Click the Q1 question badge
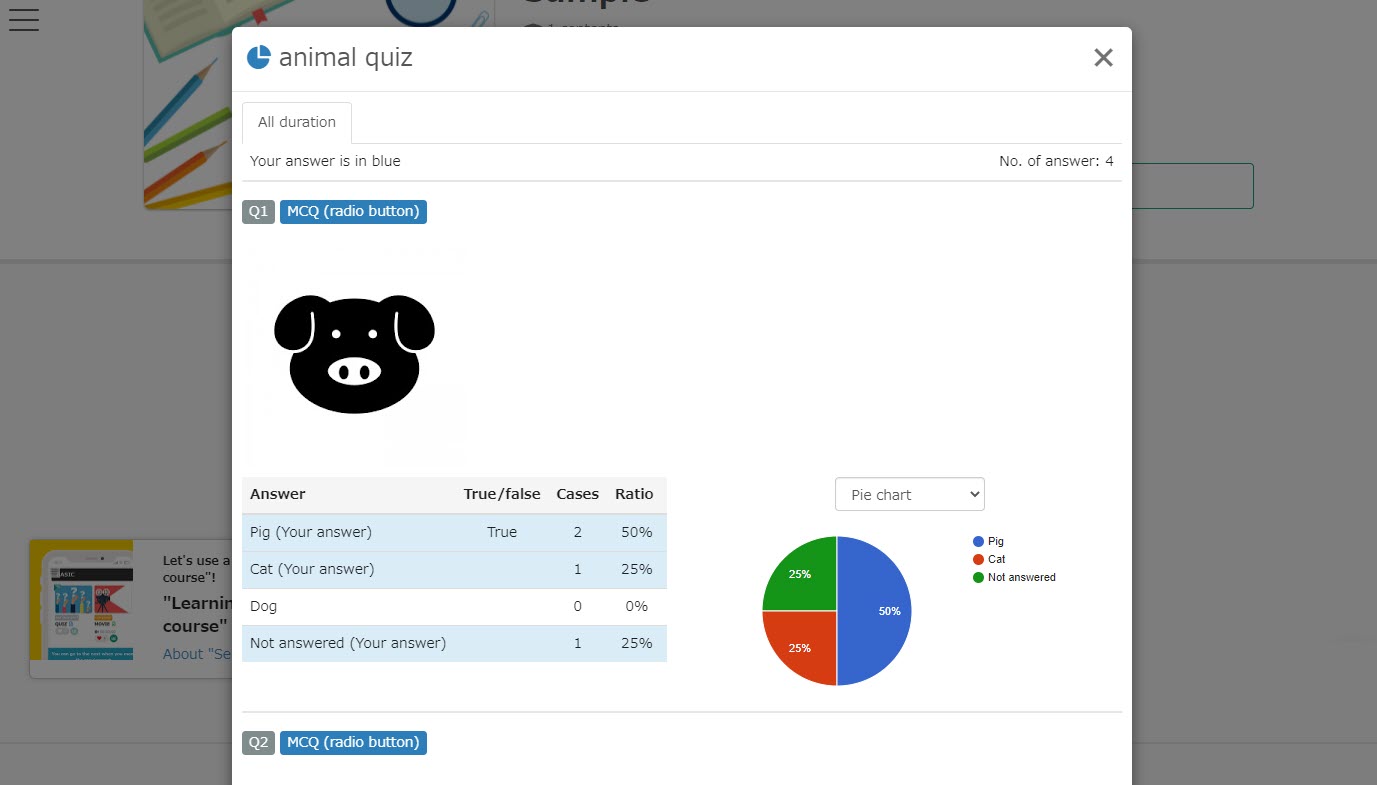 258,211
